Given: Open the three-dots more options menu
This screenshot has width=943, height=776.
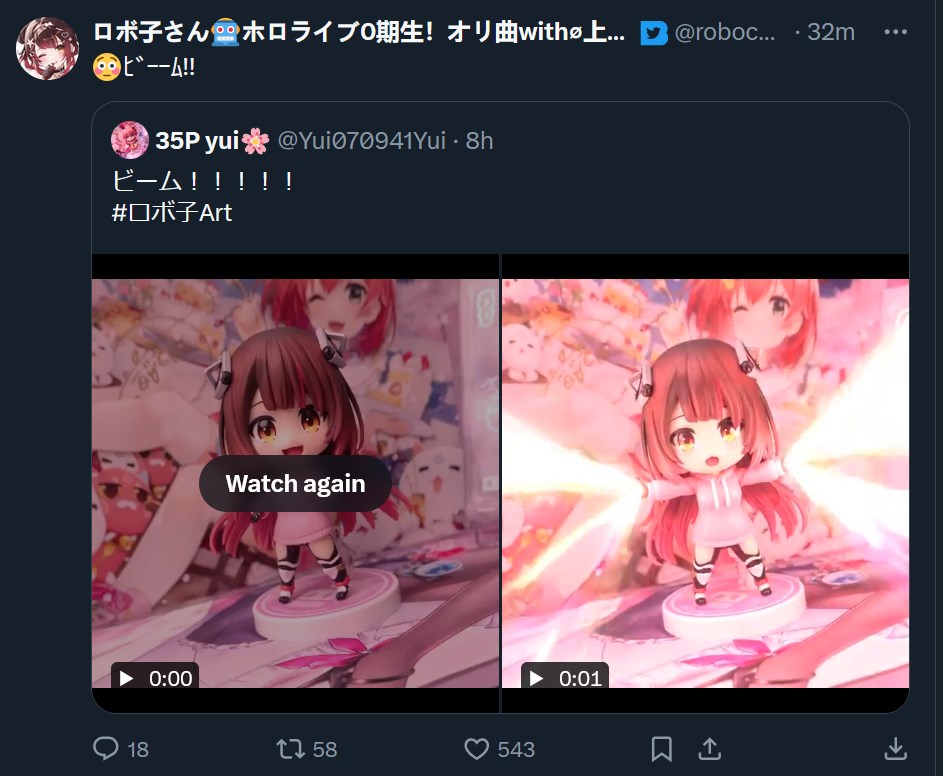Looking at the screenshot, I should pyautogui.click(x=895, y=32).
